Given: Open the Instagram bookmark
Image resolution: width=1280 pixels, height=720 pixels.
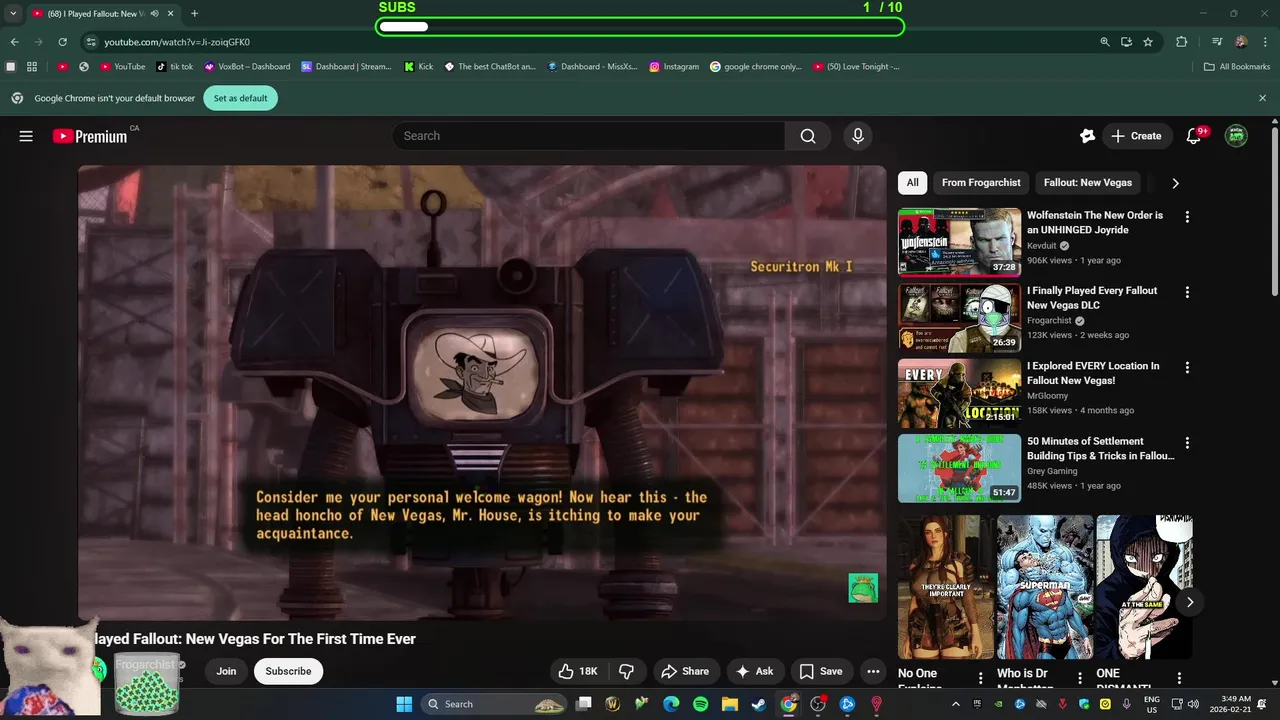Looking at the screenshot, I should pyautogui.click(x=674, y=67).
